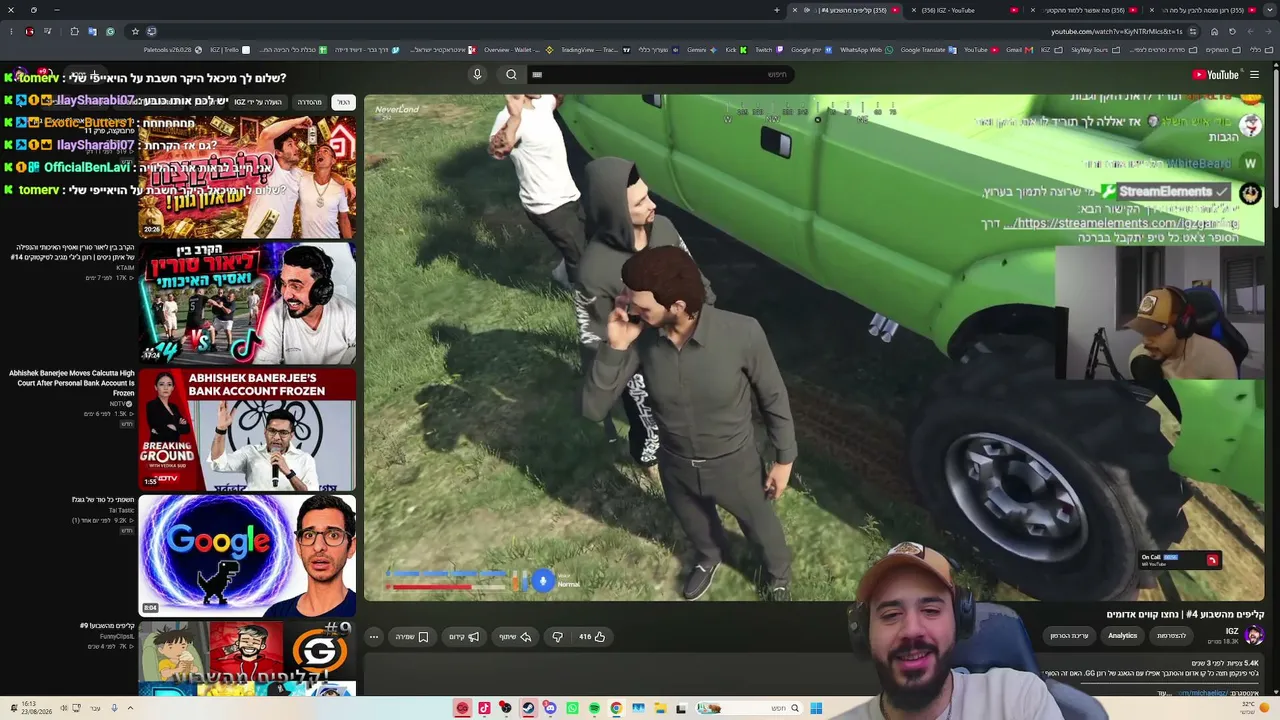1280x720 pixels.
Task: Save the video with the שמירה bookmark button
Action: click(412, 636)
